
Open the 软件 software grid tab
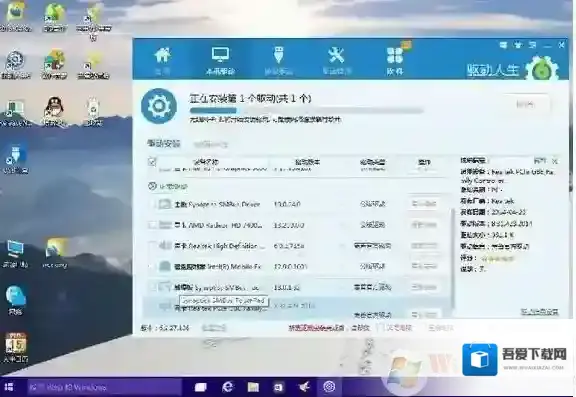(395, 61)
